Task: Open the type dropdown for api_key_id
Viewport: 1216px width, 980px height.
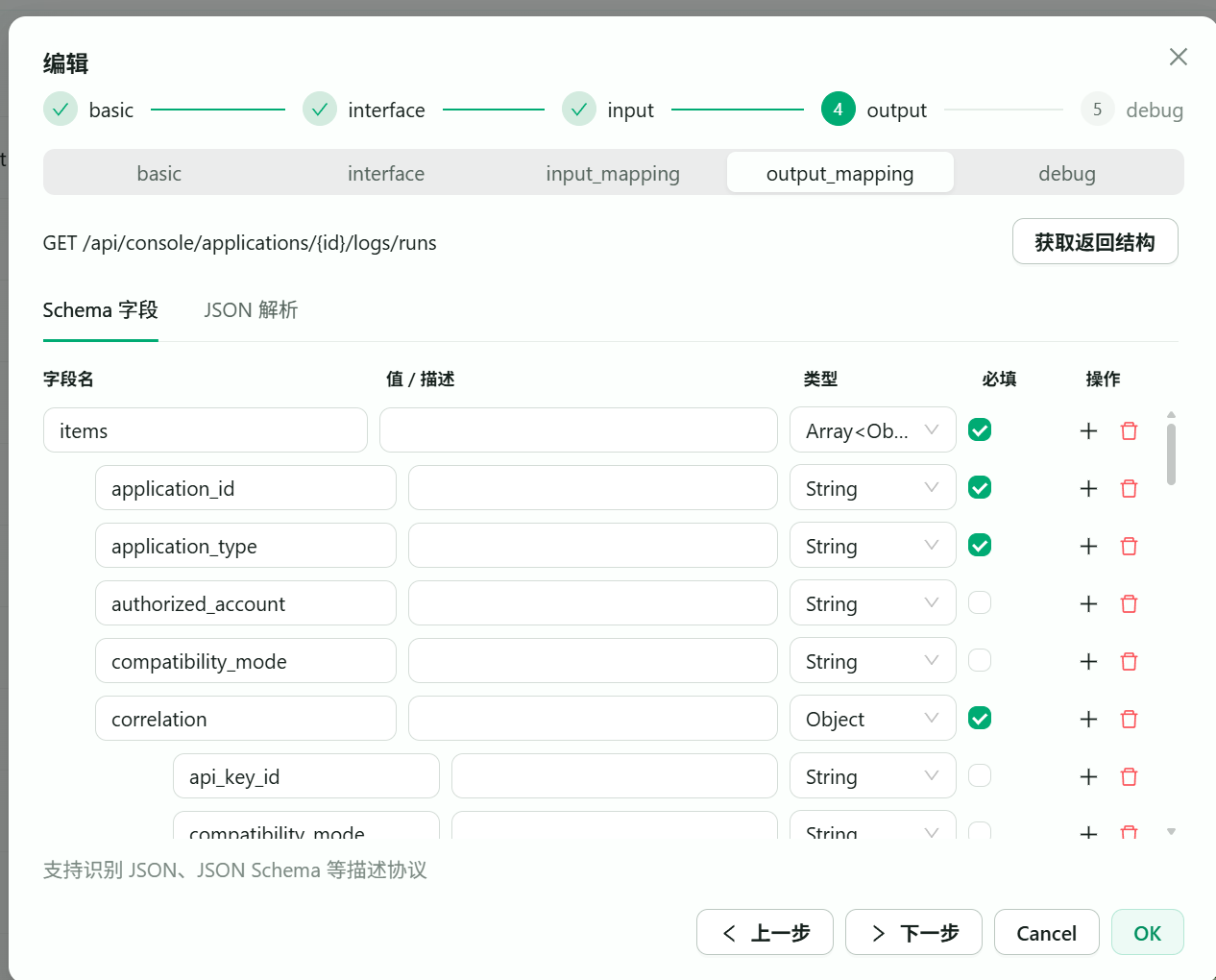Action: 873,775
